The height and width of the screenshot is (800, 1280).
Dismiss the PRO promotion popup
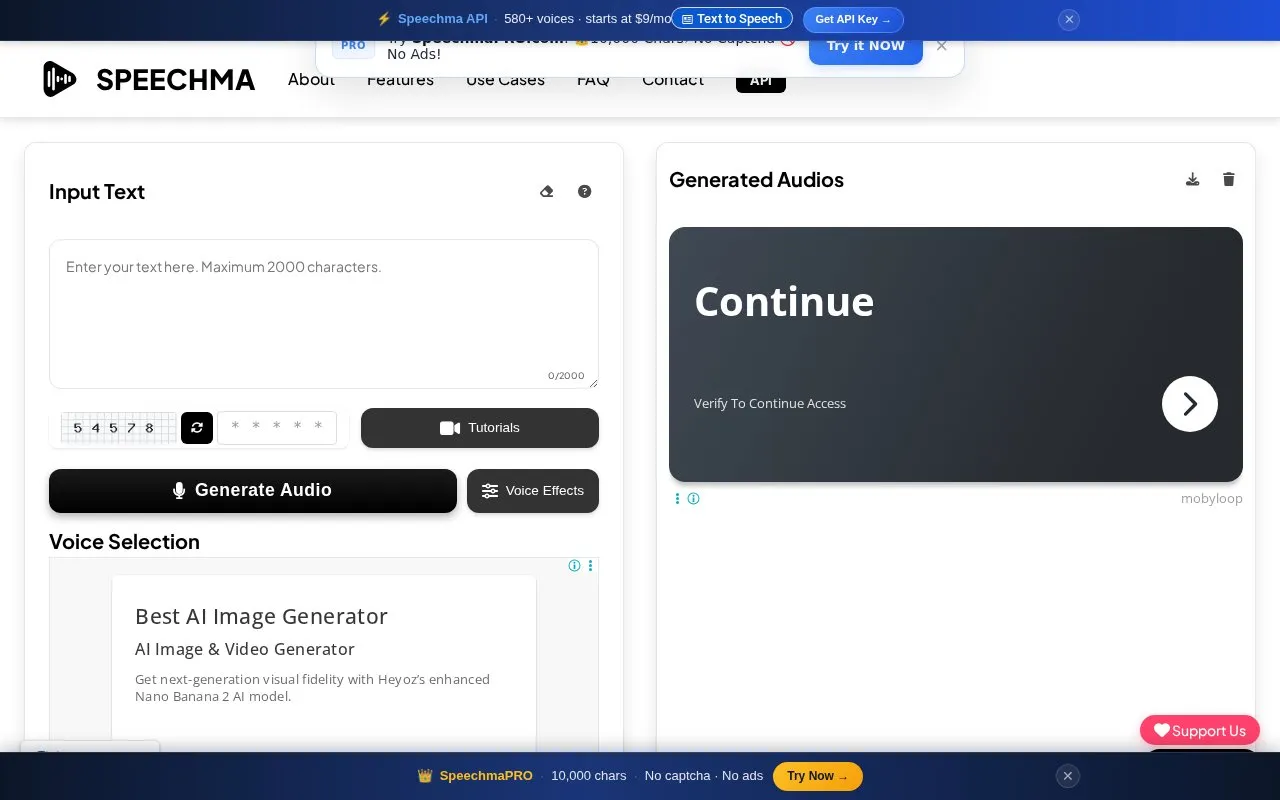pos(941,46)
